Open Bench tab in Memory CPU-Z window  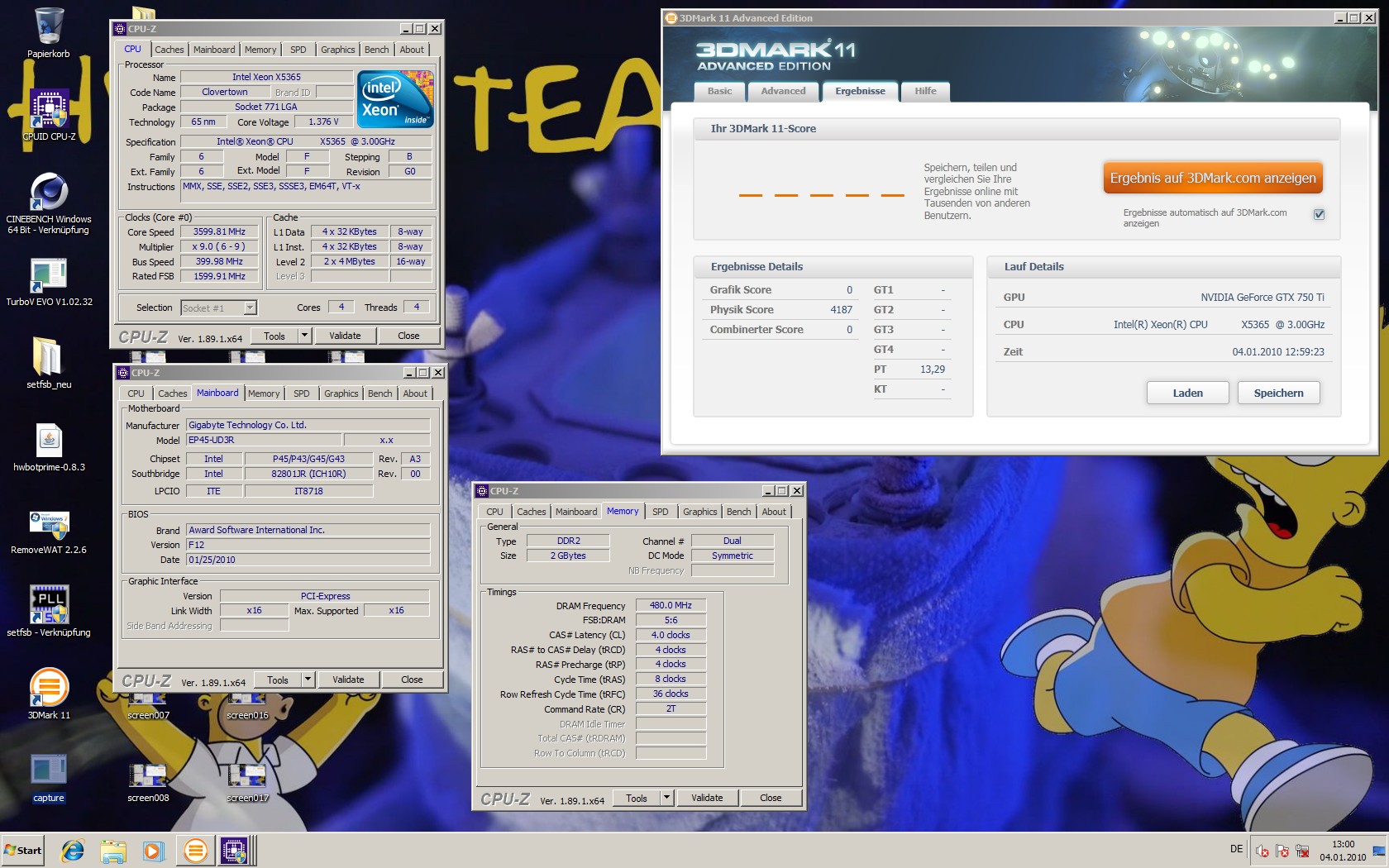click(x=739, y=512)
